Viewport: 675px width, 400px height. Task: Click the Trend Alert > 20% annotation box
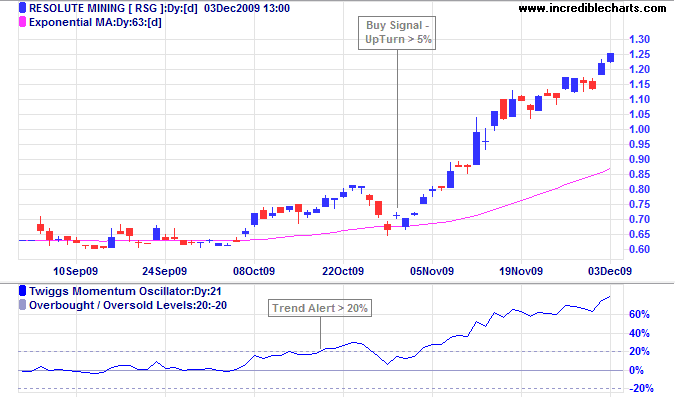[x=320, y=308]
